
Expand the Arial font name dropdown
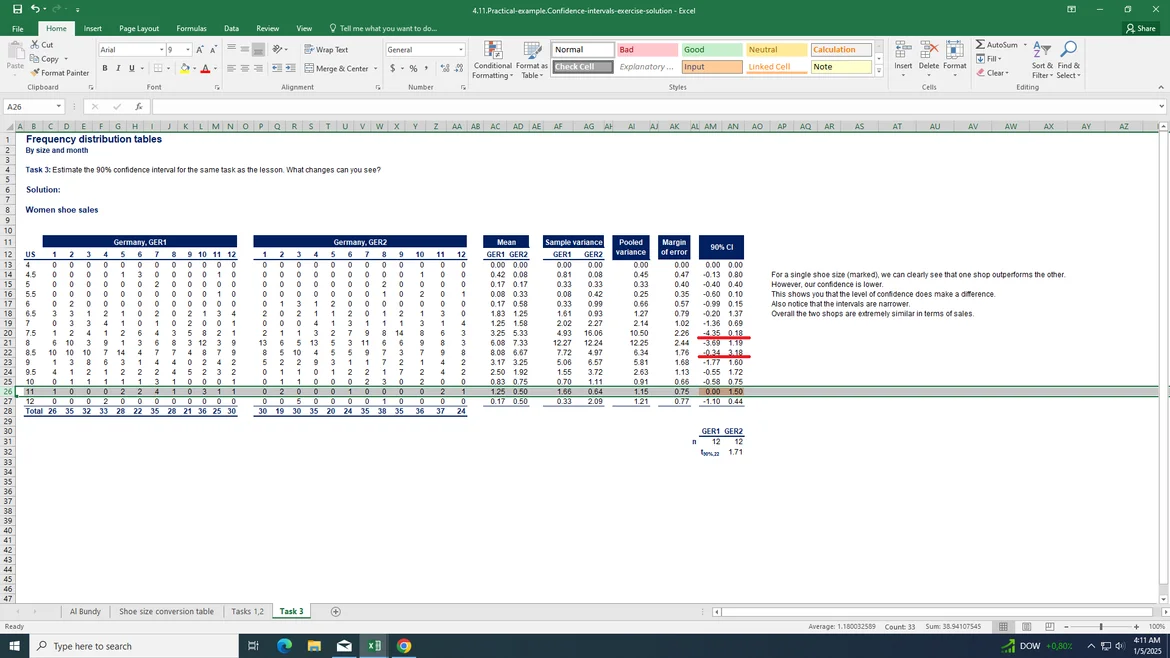161,50
